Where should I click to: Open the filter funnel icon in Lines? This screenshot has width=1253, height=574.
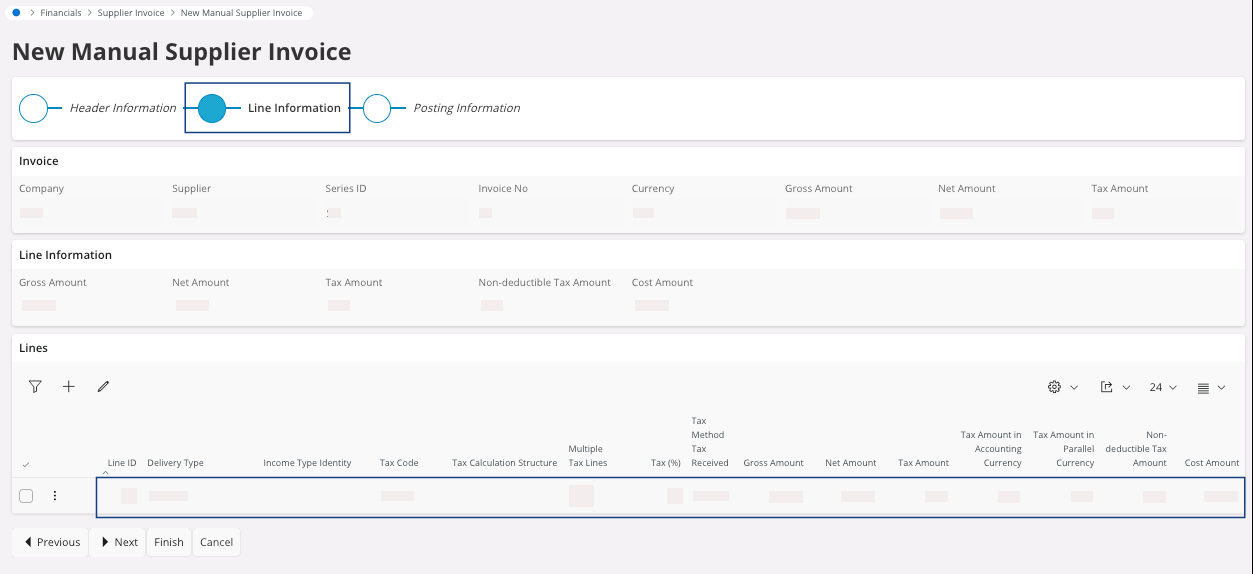pyautogui.click(x=35, y=387)
